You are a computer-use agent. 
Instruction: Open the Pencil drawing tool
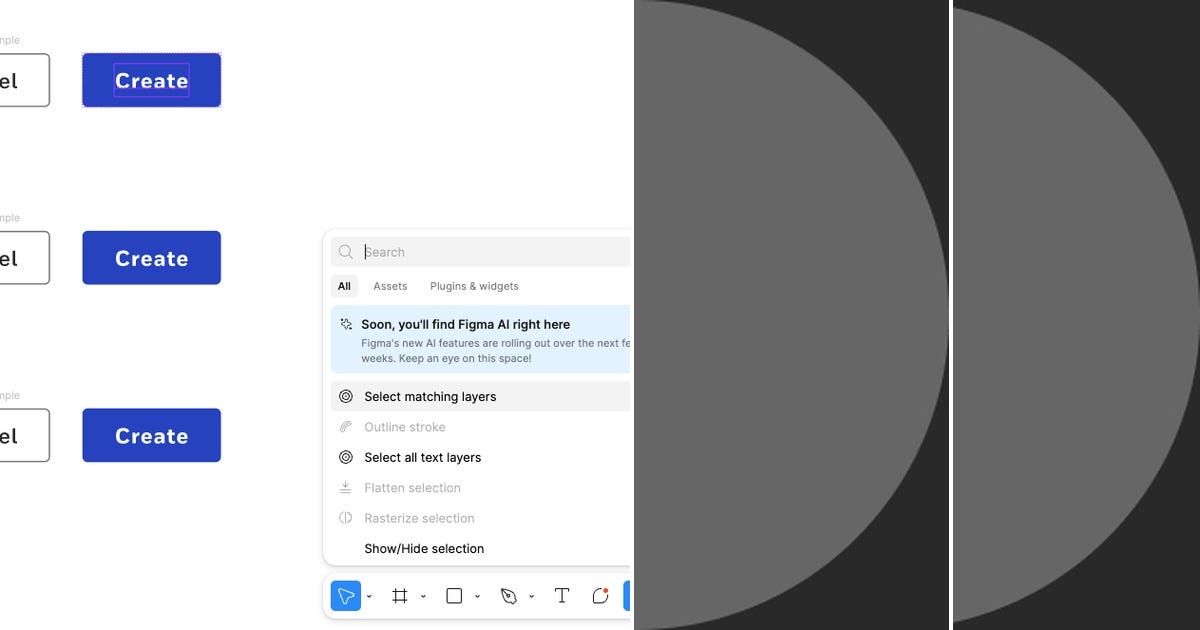pyautogui.click(x=600, y=595)
